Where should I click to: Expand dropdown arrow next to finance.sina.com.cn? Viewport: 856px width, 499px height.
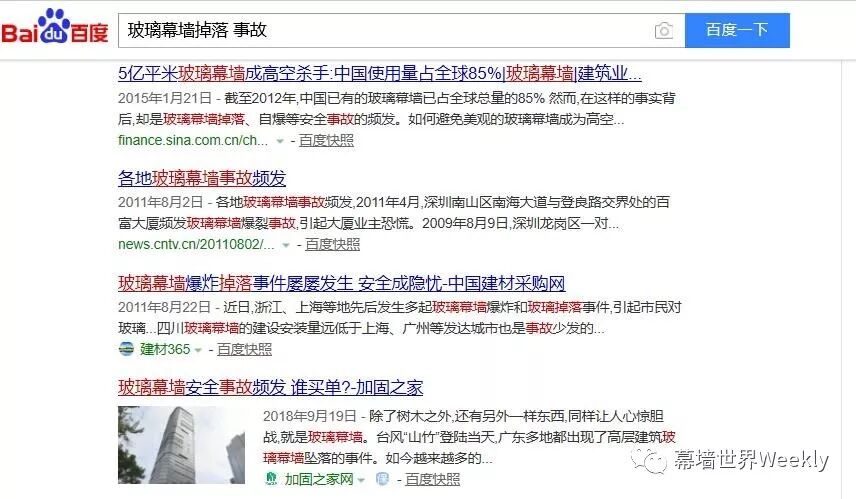tap(280, 141)
